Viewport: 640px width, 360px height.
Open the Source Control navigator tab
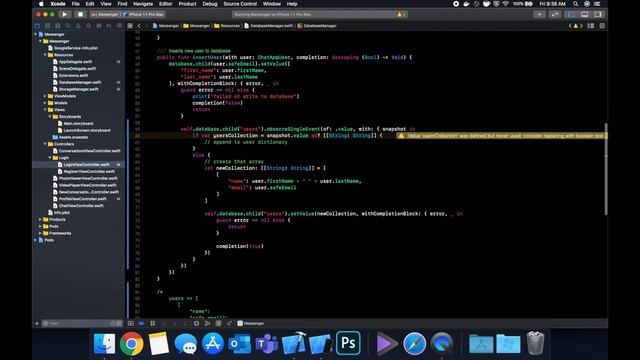point(47,26)
